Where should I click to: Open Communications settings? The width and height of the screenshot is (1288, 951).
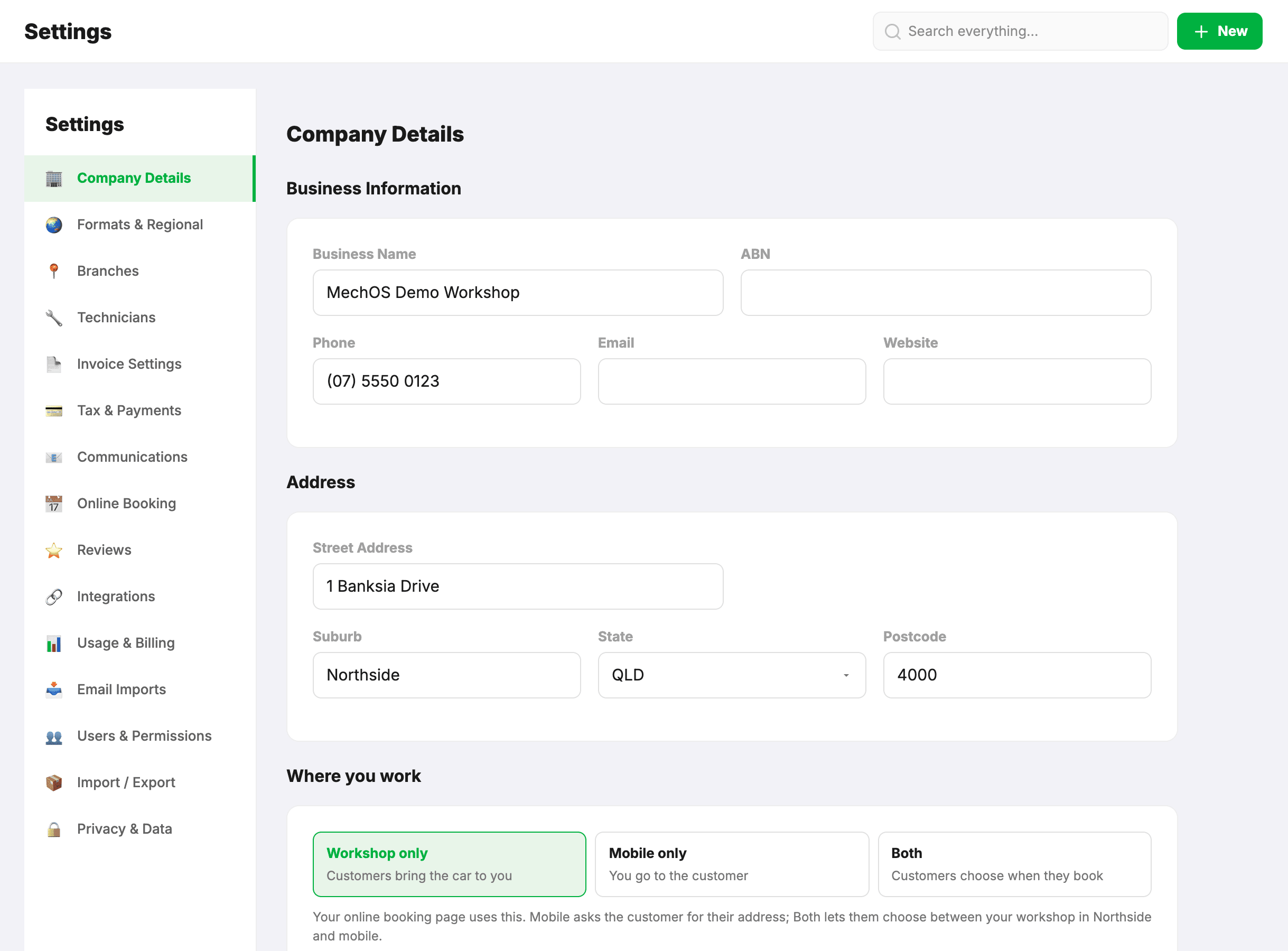[x=139, y=458]
